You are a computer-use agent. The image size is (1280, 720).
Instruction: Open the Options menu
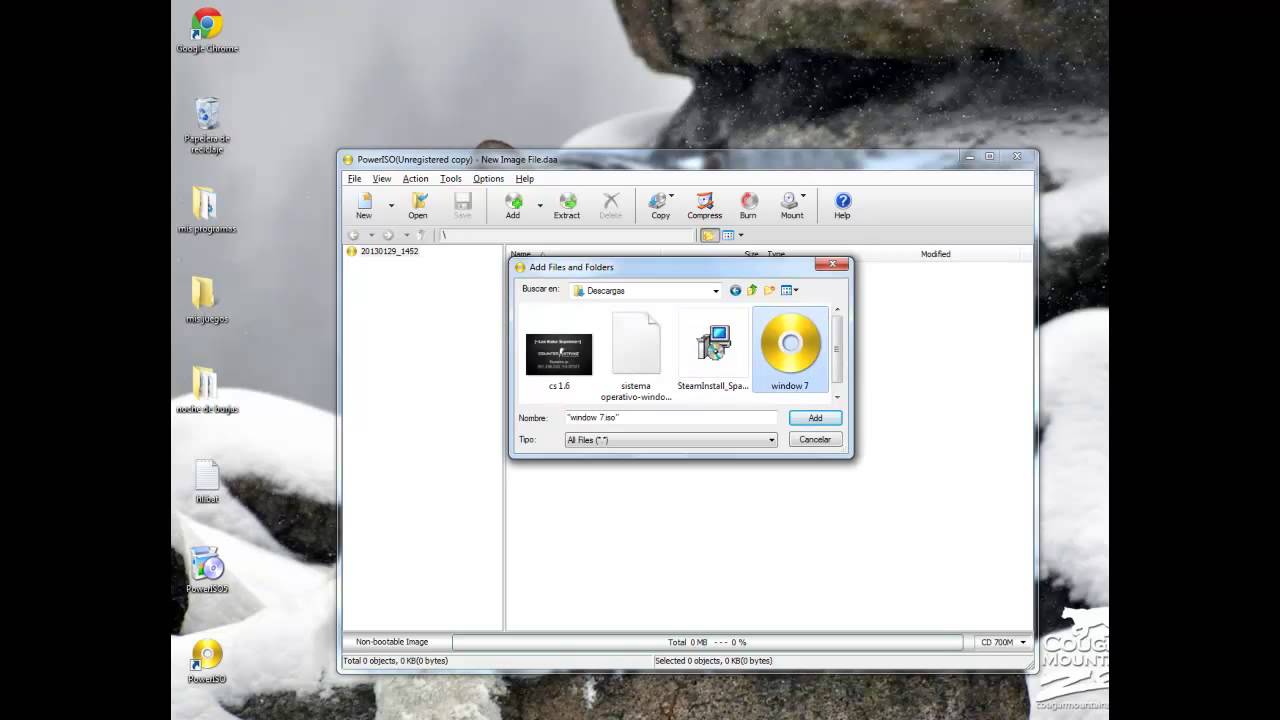tap(488, 179)
